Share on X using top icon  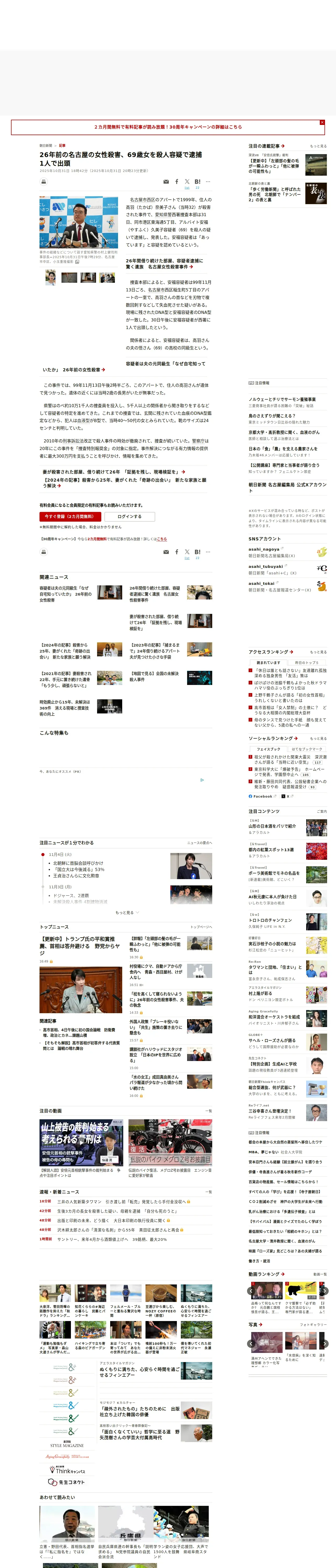click(x=187, y=181)
